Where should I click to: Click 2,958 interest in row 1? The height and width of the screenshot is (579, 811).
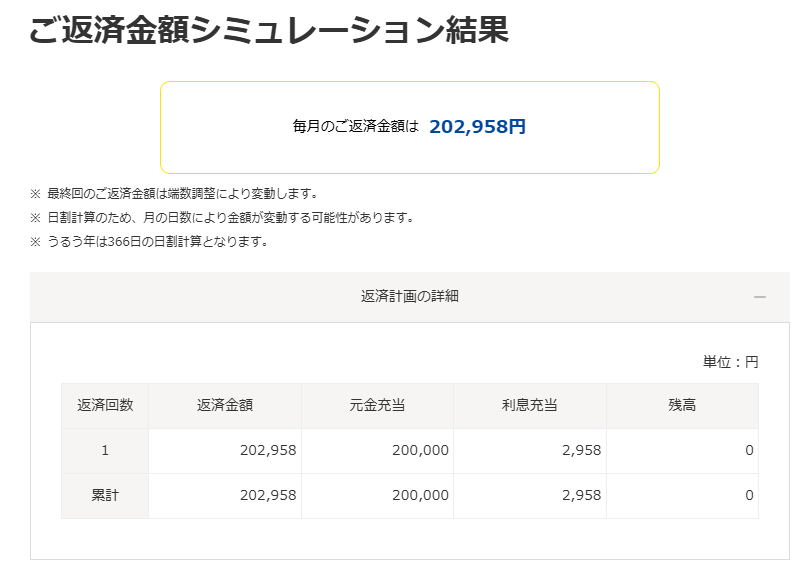(x=581, y=451)
